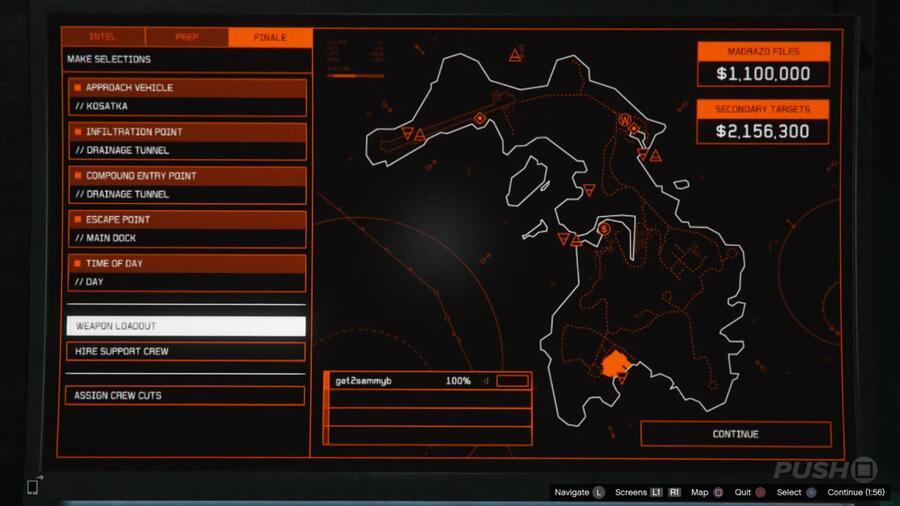Click the '// MAIN DOCK' value text
Image resolution: width=900 pixels, height=506 pixels.
(106, 238)
